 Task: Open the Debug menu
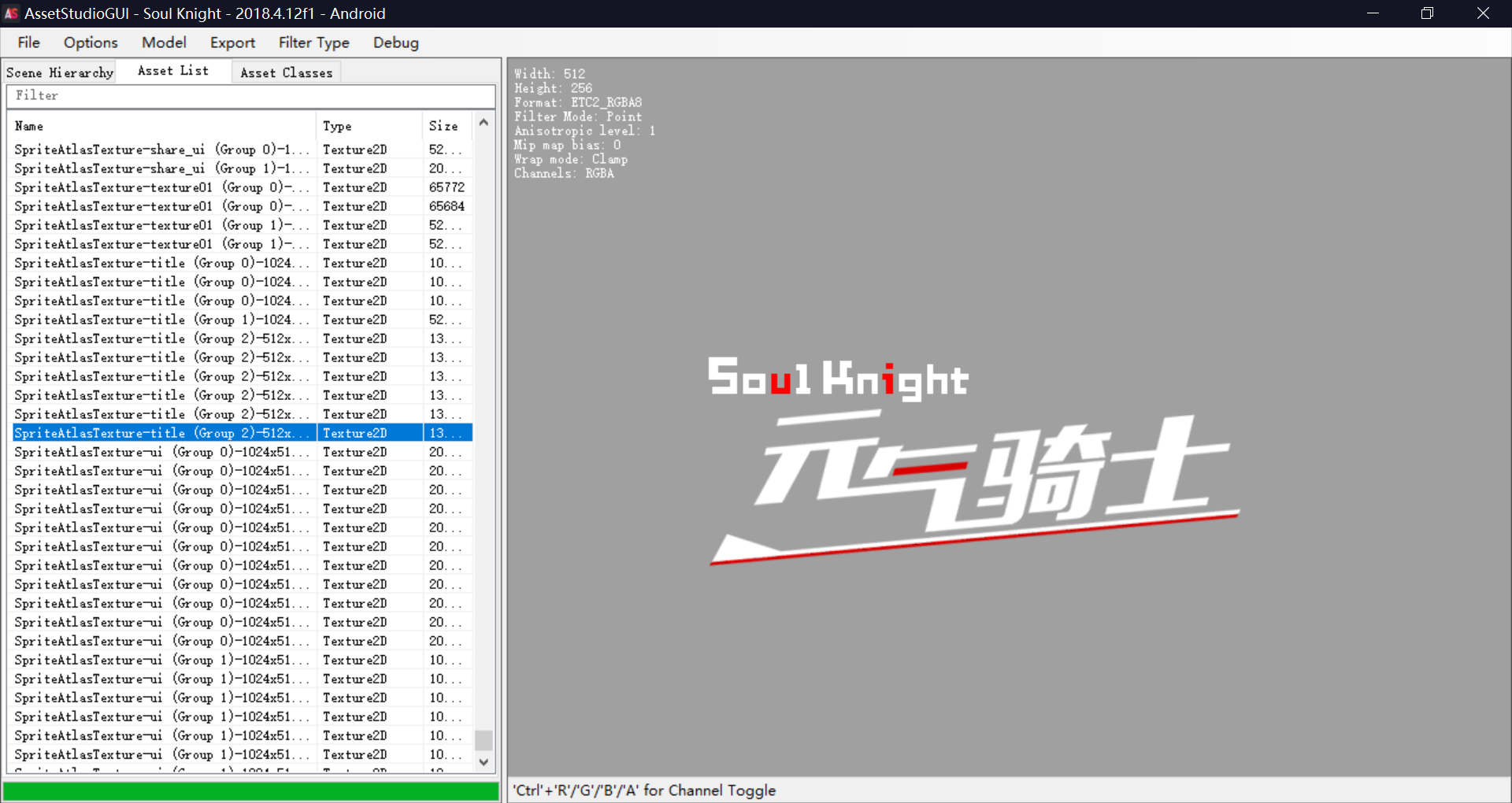[395, 43]
